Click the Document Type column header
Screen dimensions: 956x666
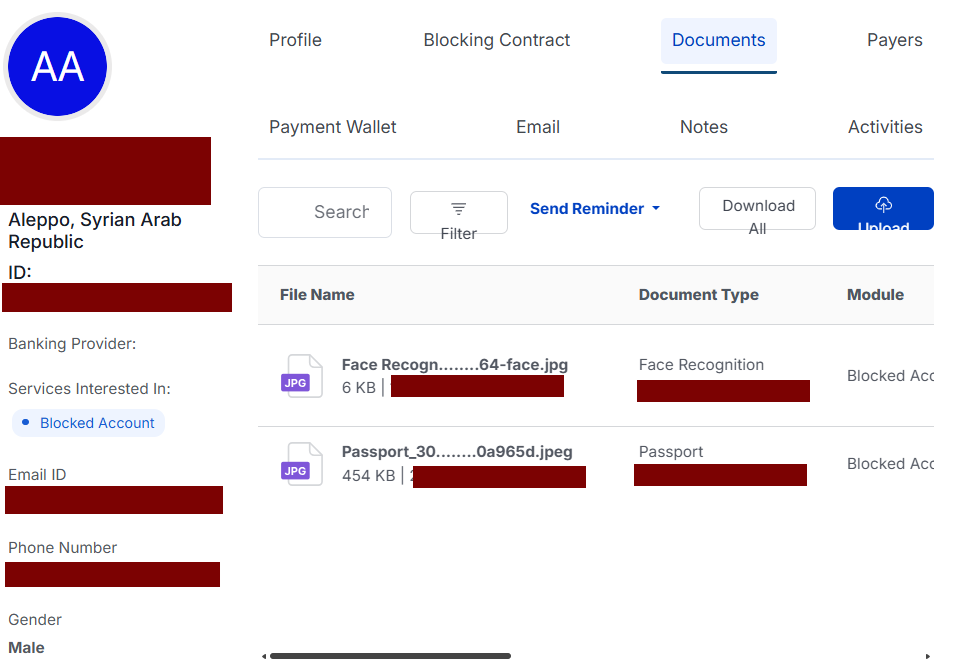click(x=698, y=295)
